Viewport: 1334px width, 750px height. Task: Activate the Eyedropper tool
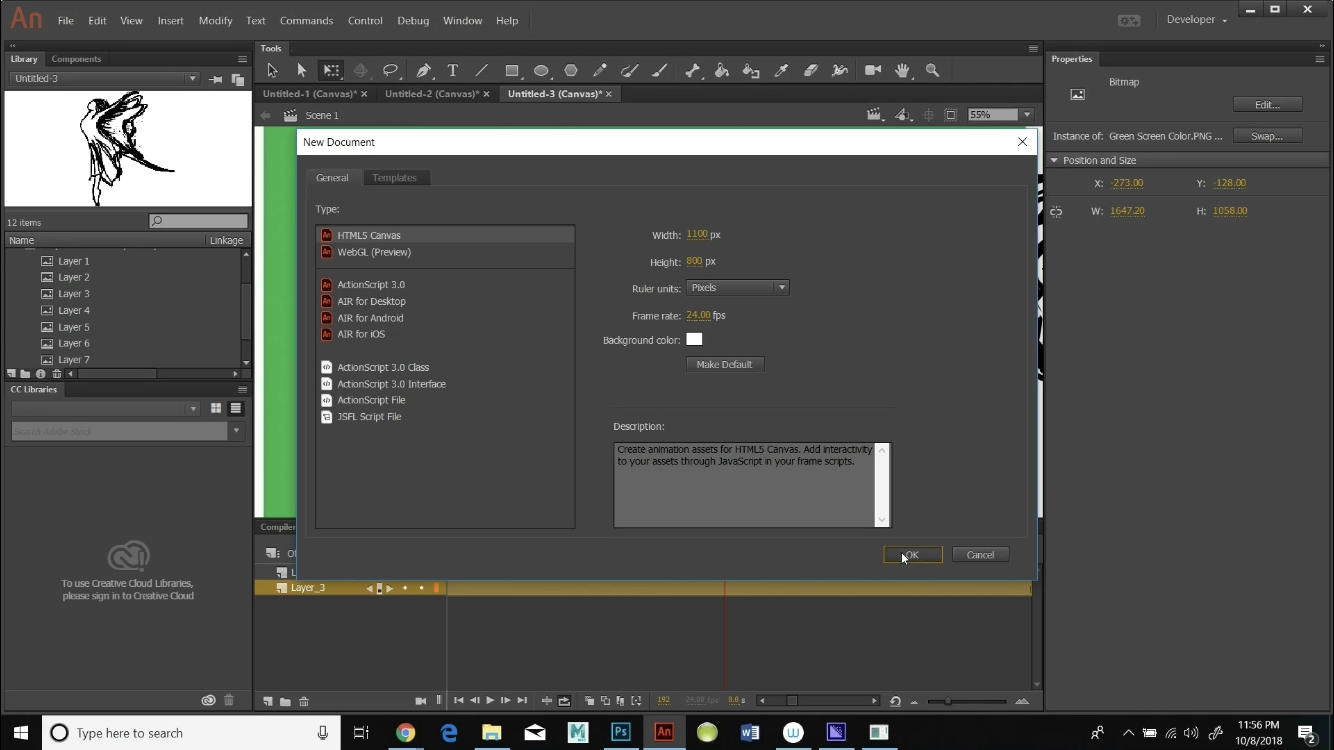click(x=781, y=70)
